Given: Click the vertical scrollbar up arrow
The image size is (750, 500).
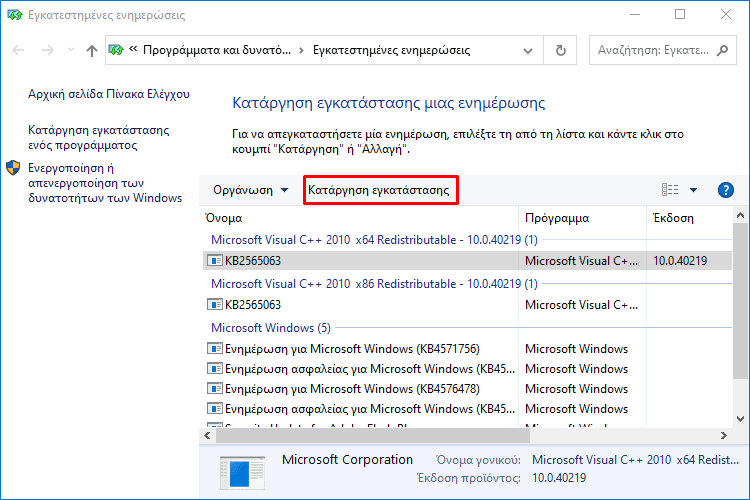Looking at the screenshot, I should tap(740, 215).
